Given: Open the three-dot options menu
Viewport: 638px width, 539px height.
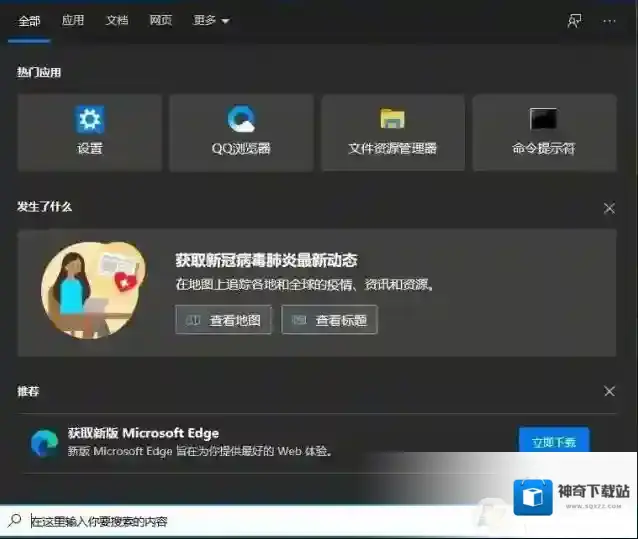Looking at the screenshot, I should tap(609, 21).
